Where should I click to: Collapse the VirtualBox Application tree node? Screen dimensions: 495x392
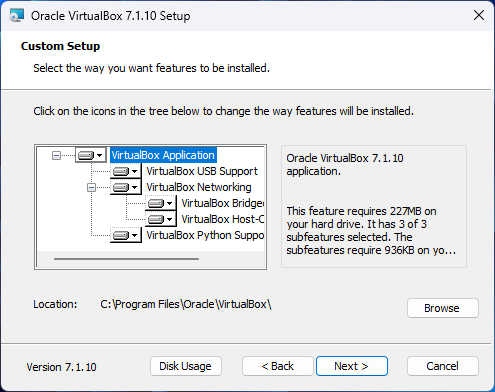coord(57,155)
